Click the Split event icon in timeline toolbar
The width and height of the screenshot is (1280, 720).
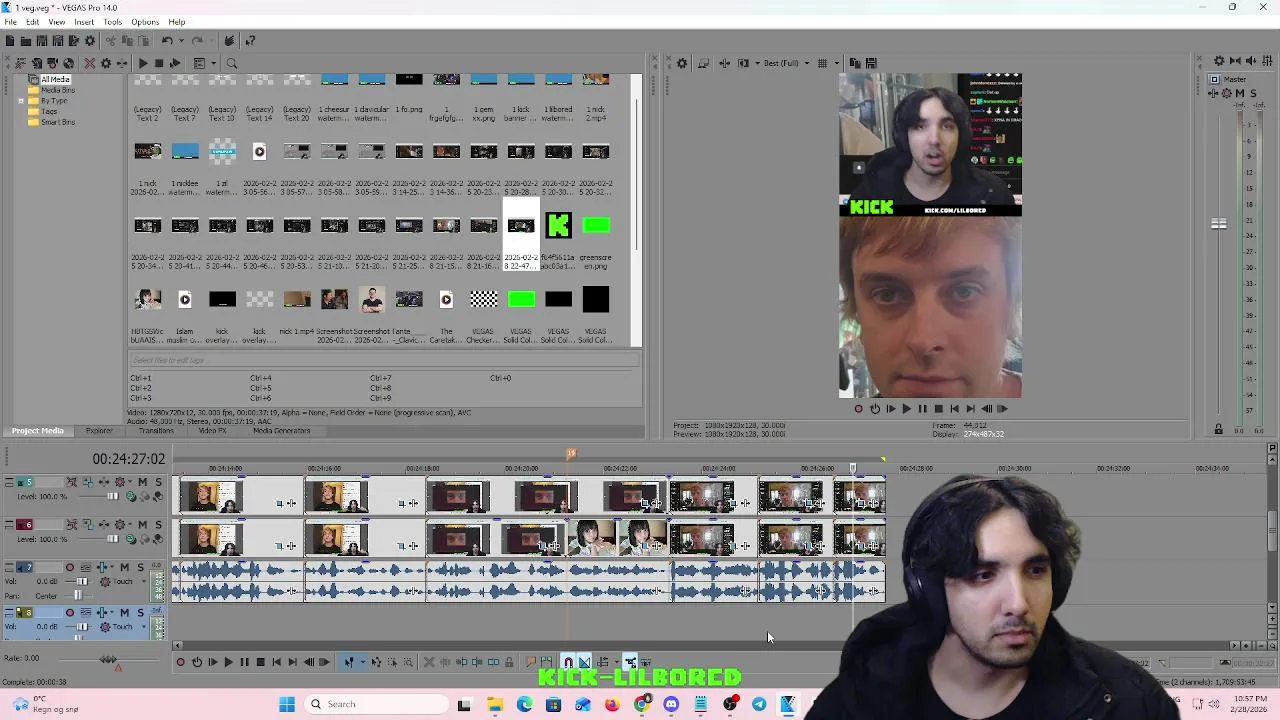(x=493, y=662)
